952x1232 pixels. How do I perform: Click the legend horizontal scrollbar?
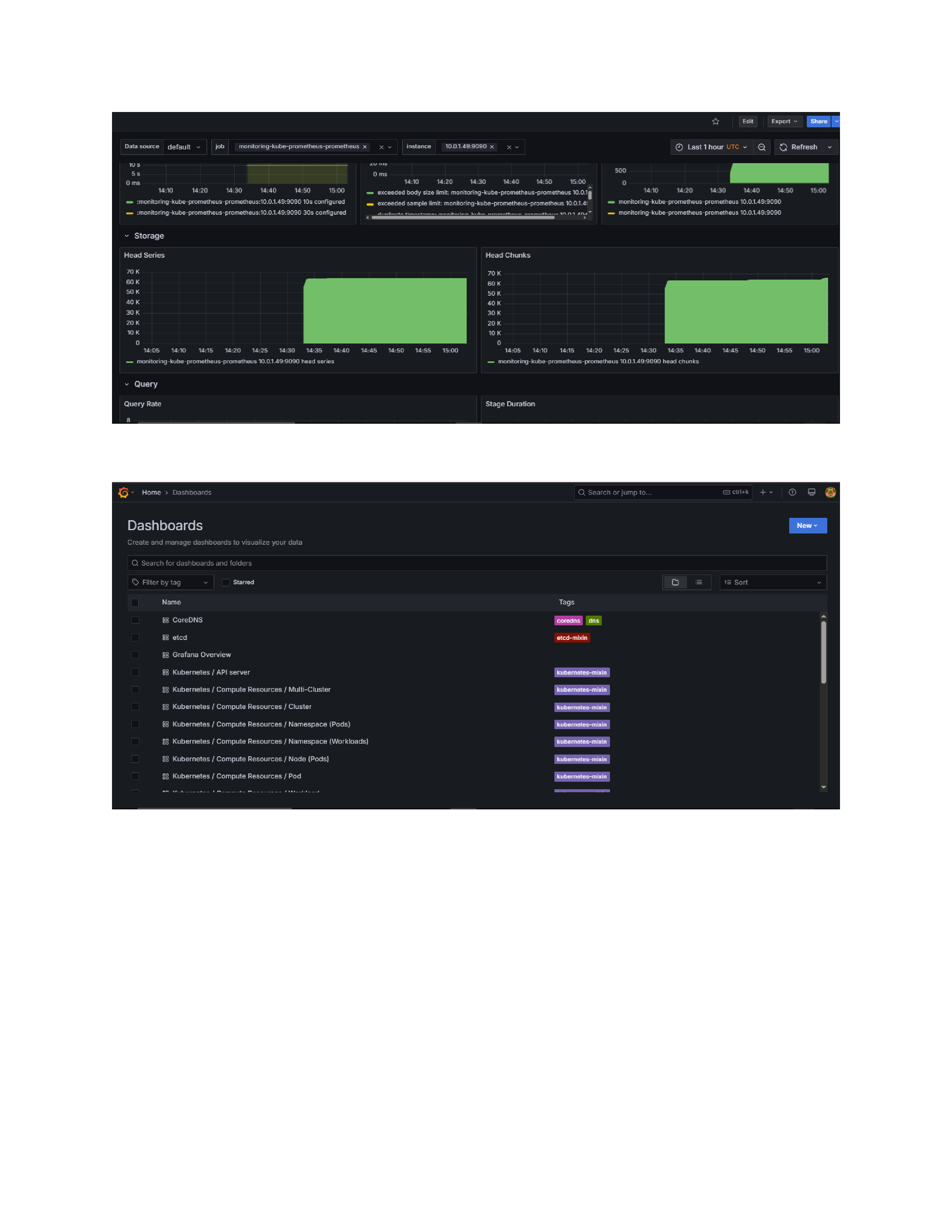click(463, 217)
